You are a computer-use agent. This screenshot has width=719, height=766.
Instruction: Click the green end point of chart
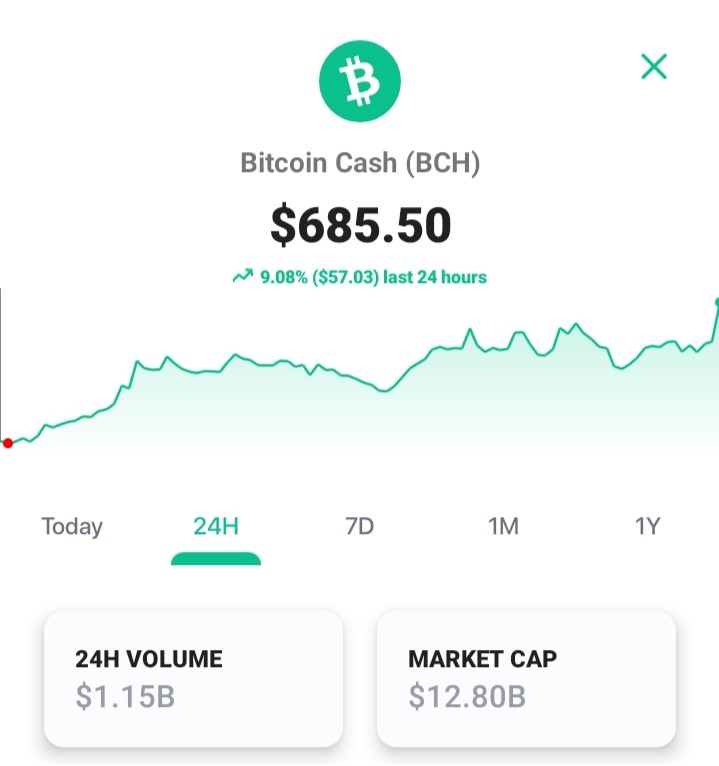tap(717, 302)
